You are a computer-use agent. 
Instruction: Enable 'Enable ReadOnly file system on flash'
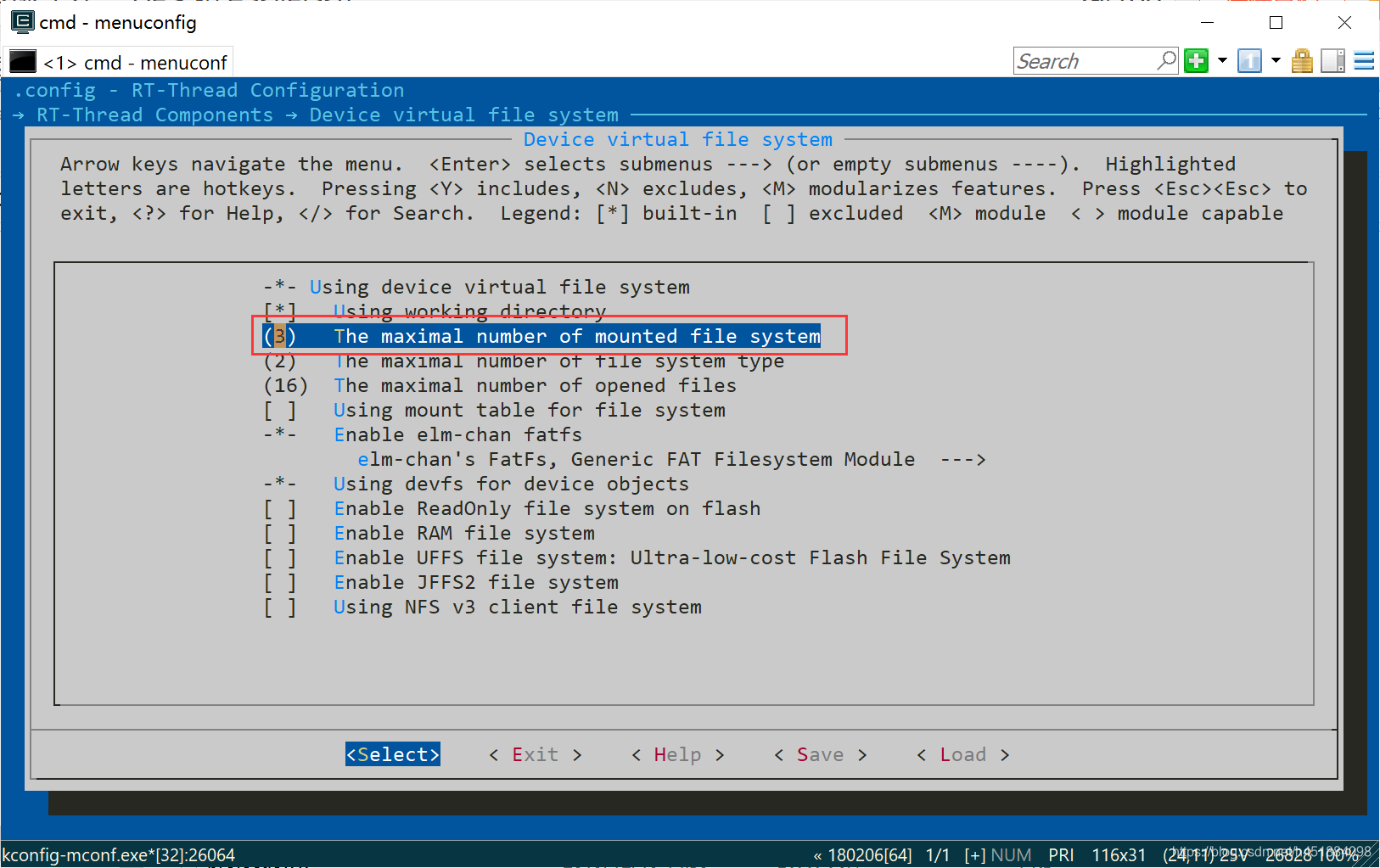tap(512, 508)
